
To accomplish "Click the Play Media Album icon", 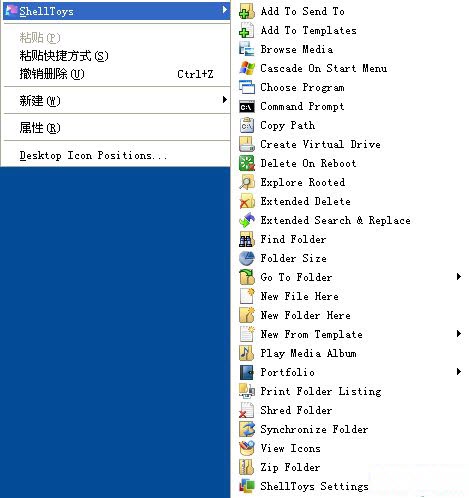I will 247,354.
